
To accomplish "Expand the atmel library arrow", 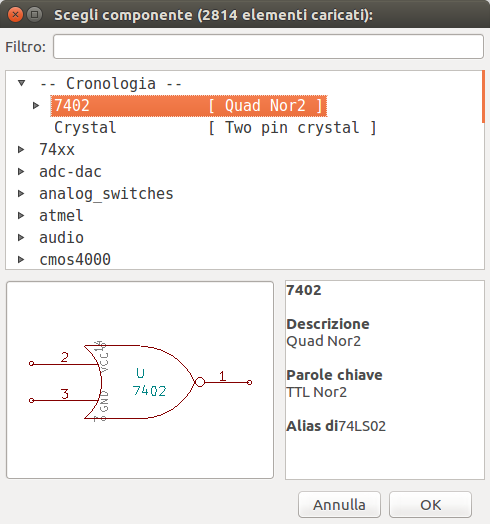I will pyautogui.click(x=21, y=216).
